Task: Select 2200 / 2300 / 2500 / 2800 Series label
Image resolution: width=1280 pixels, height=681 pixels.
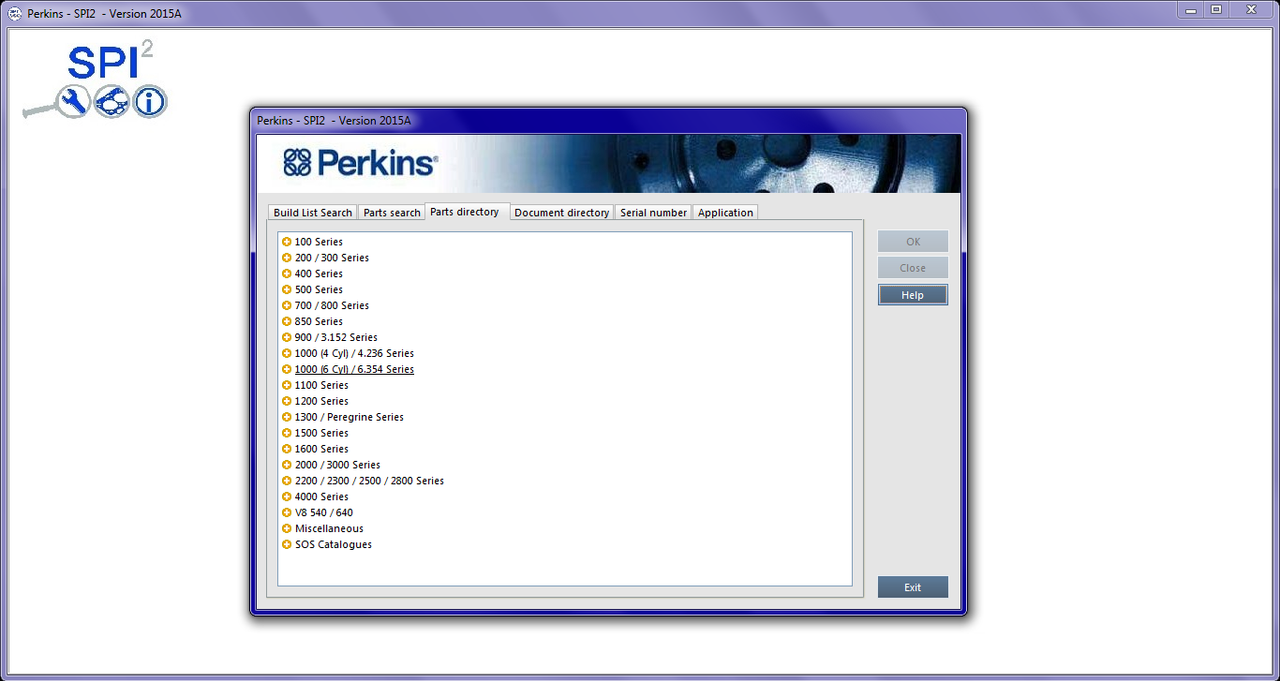Action: pos(369,482)
